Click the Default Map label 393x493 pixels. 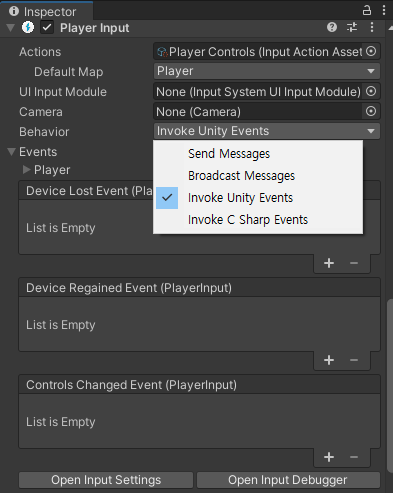tap(69, 72)
